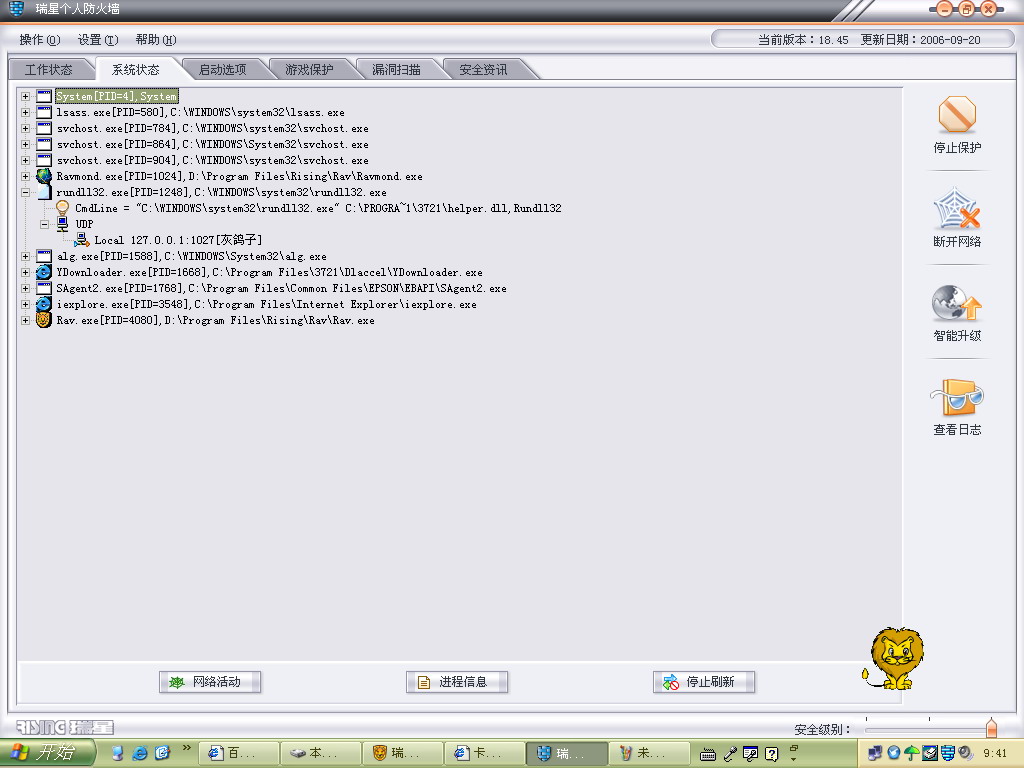1024x768 pixels.
Task: Expand the alg.exe PID=1588 node
Action: pyautogui.click(x=25, y=256)
